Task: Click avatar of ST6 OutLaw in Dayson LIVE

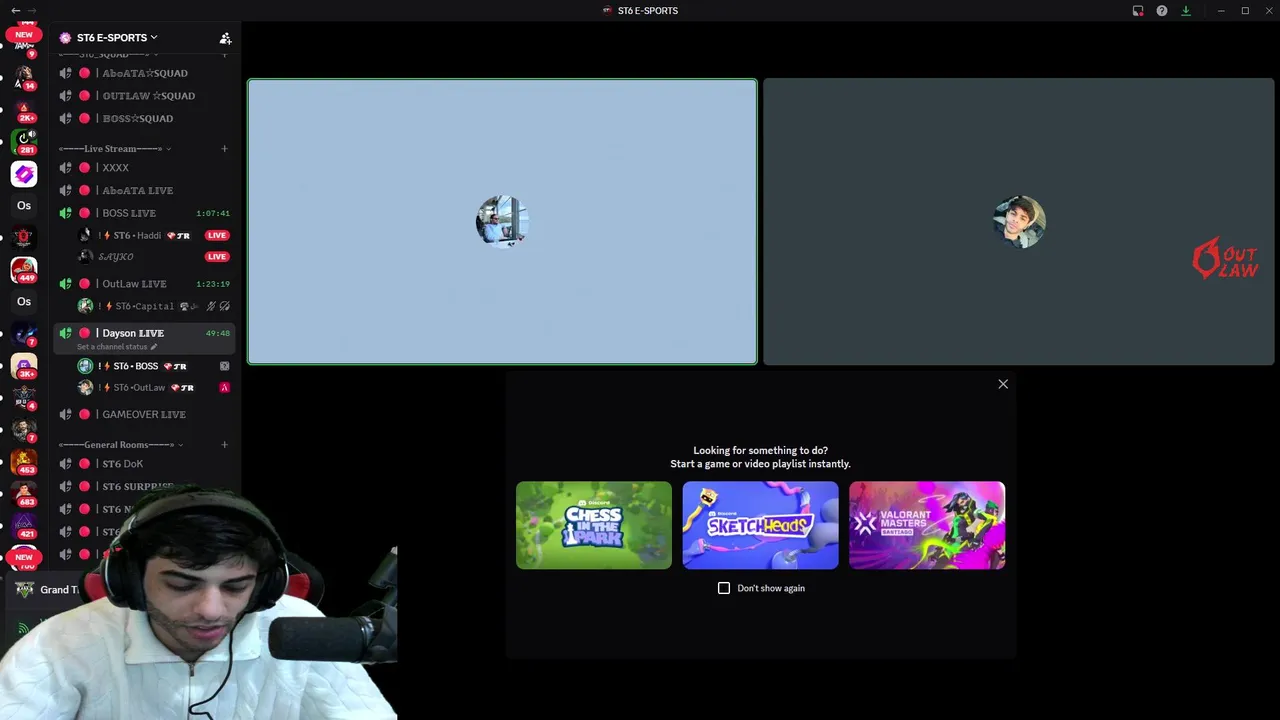Action: (x=85, y=387)
